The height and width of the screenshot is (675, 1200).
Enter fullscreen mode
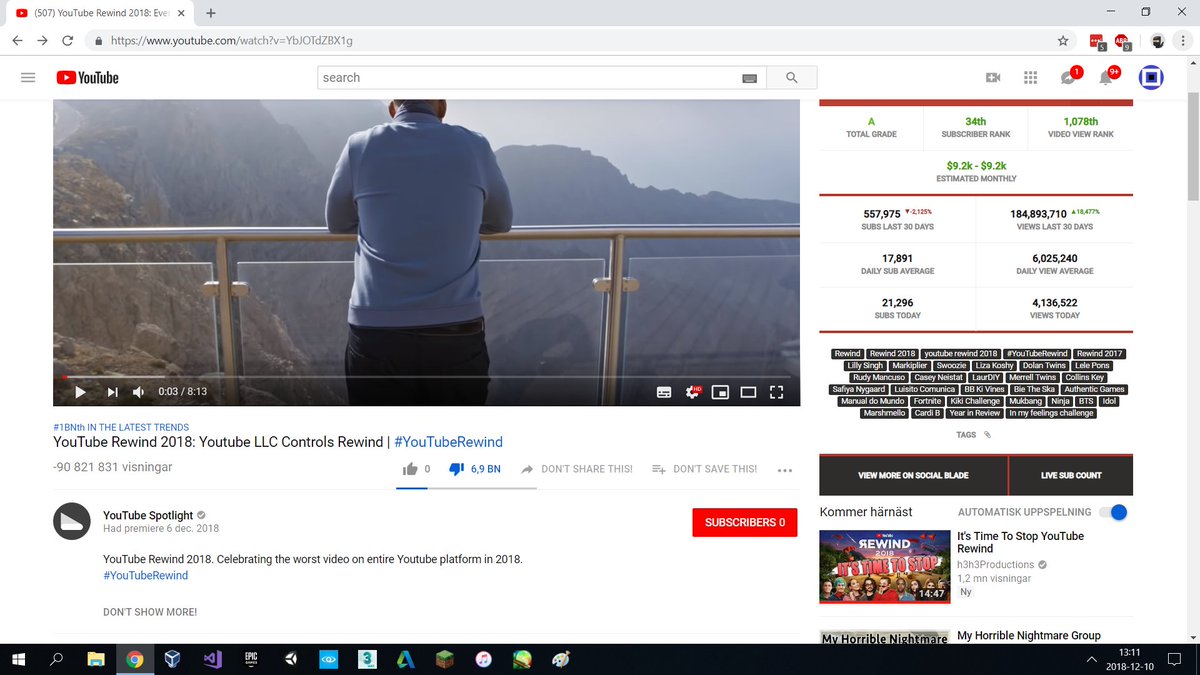[775, 392]
